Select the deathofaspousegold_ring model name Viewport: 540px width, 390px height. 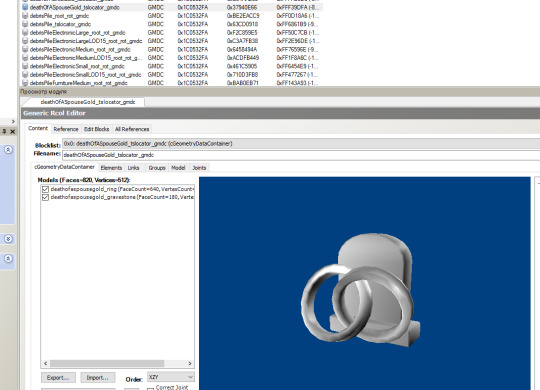coord(122,189)
